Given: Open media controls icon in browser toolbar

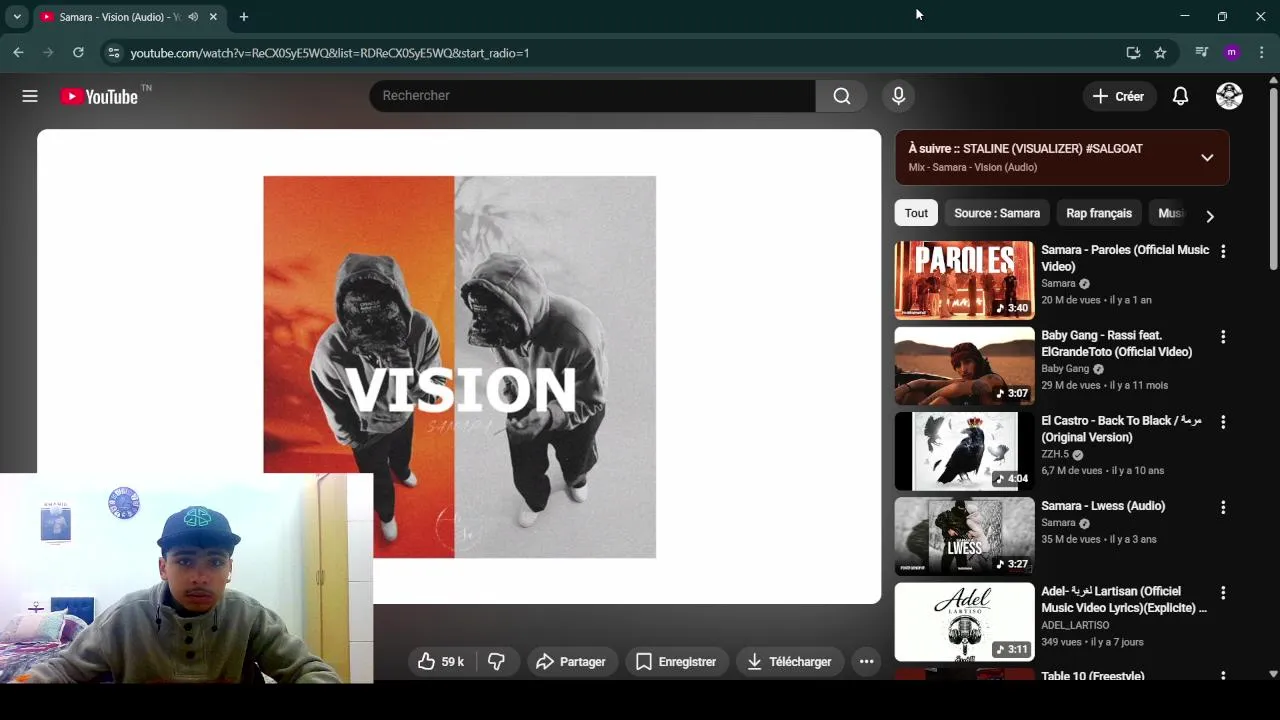Looking at the screenshot, I should [x=1202, y=52].
